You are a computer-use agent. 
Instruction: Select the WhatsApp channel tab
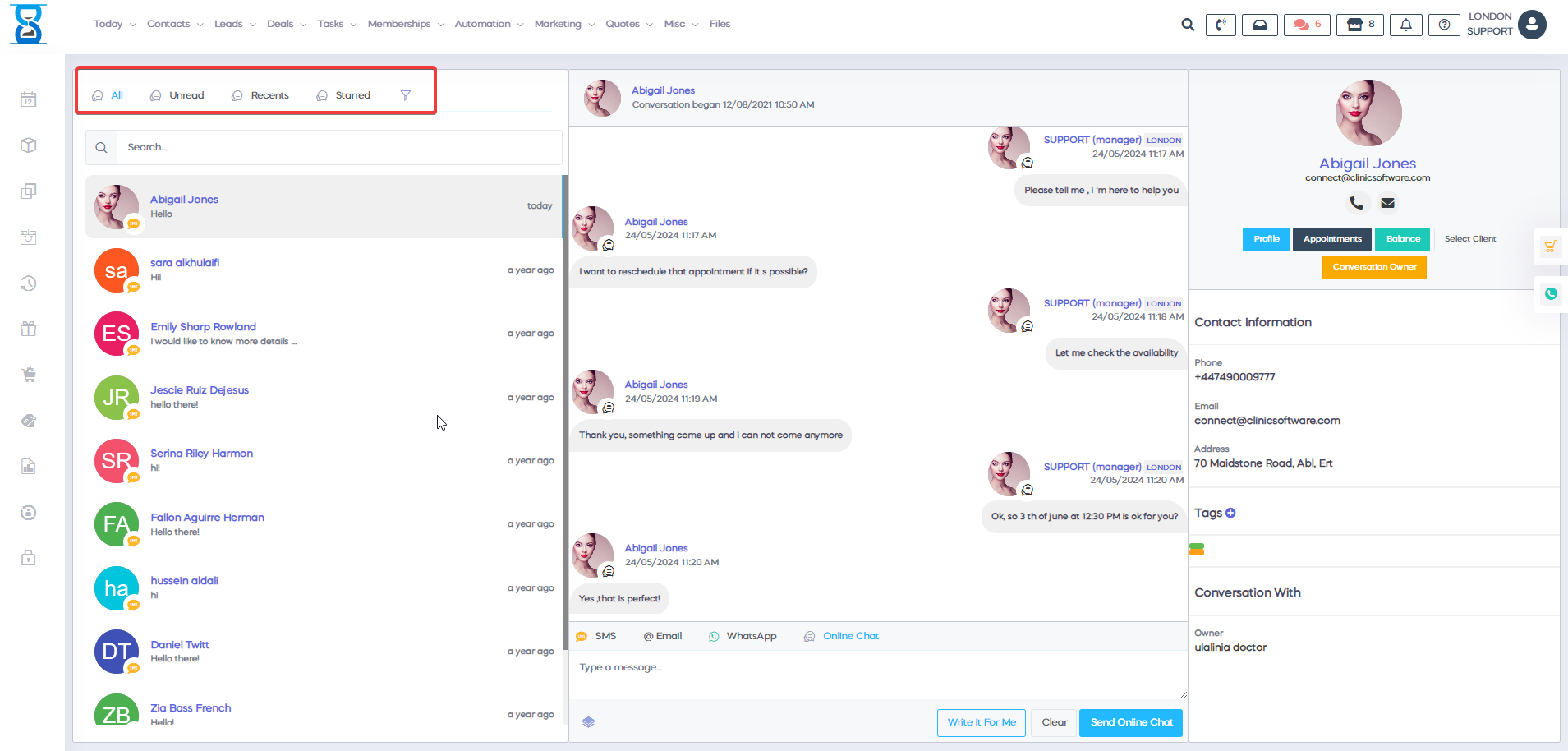(743, 636)
